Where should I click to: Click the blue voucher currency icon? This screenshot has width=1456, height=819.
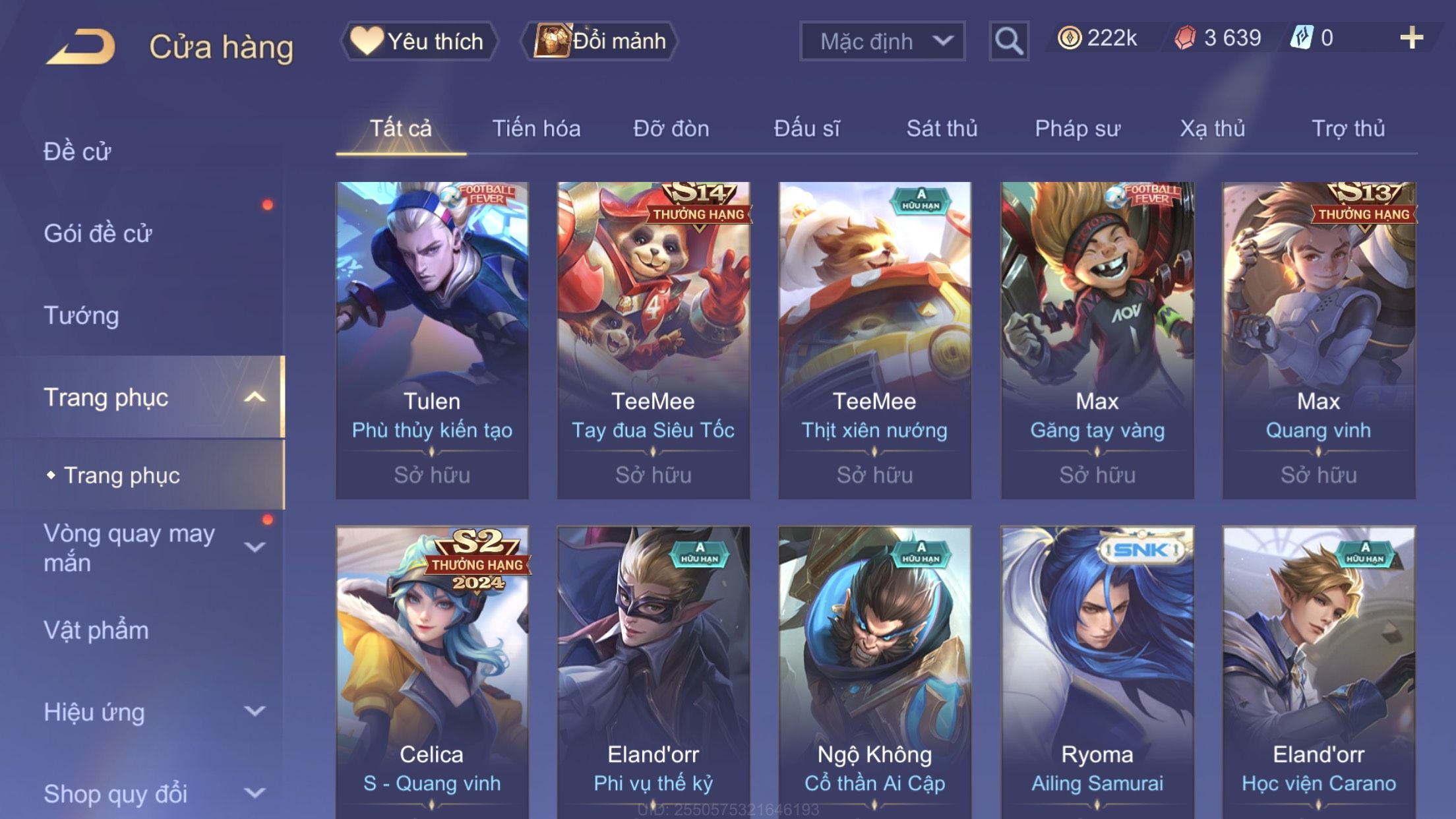point(1302,38)
